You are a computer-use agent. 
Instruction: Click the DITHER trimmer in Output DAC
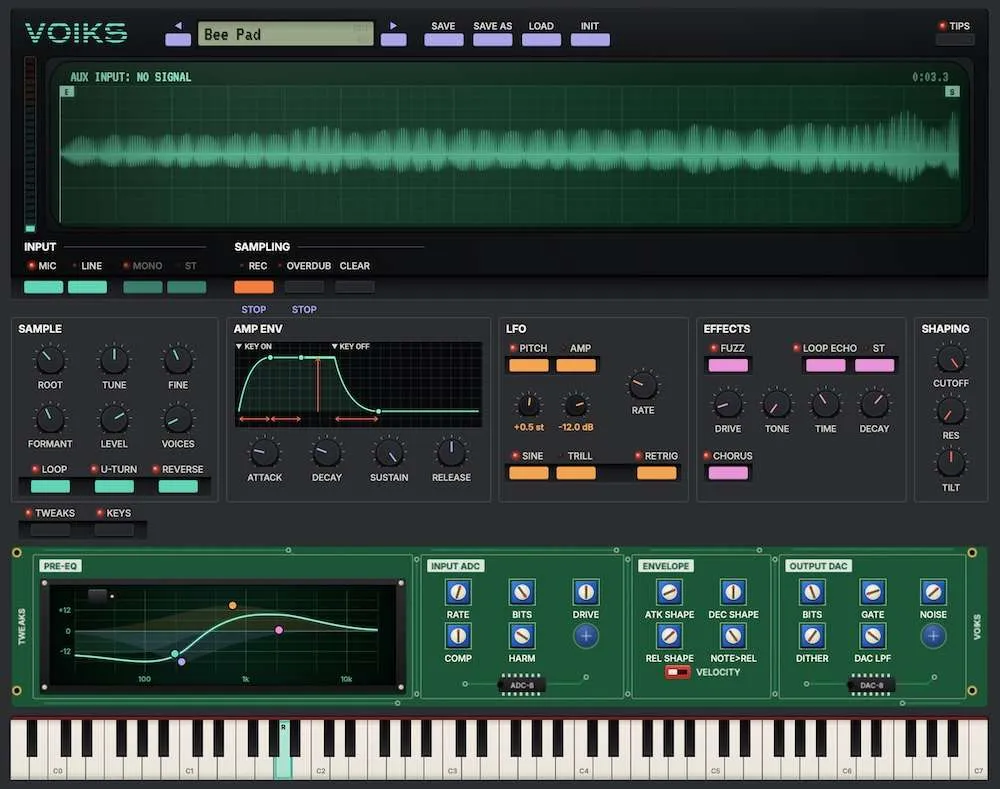tap(812, 636)
